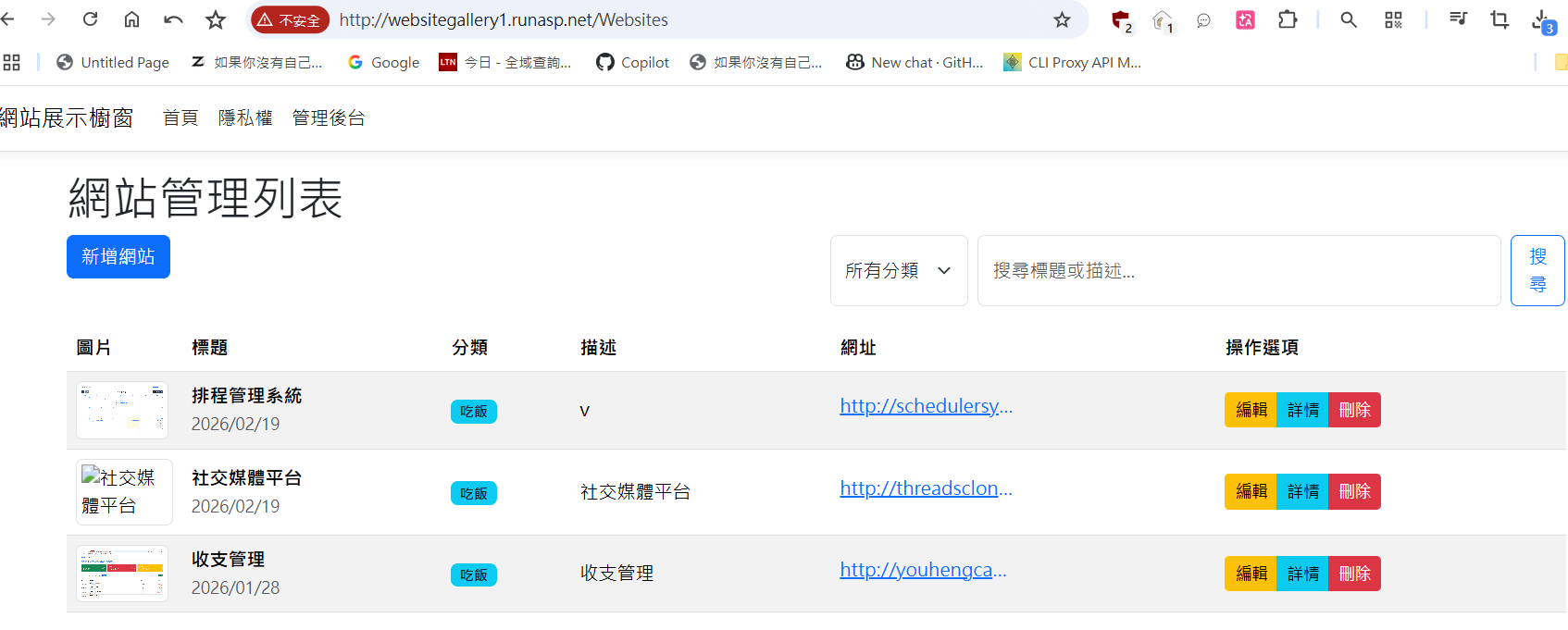
Task: Click the 新增網站 button
Action: pos(118,256)
